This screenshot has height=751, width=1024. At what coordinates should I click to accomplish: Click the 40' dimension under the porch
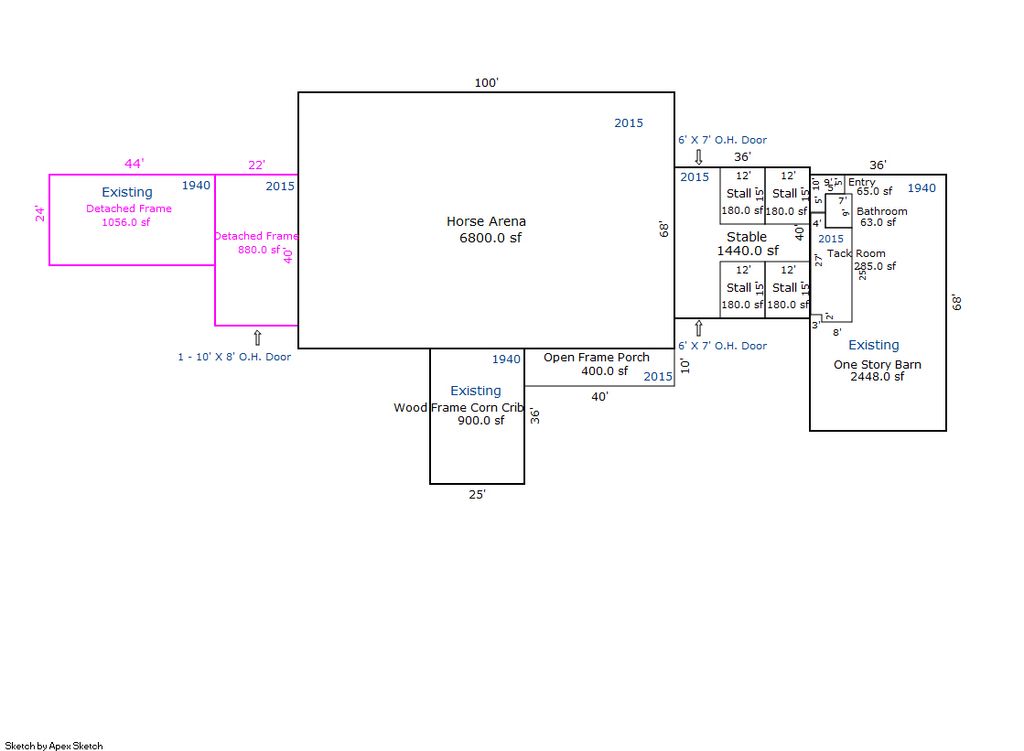tap(599, 397)
